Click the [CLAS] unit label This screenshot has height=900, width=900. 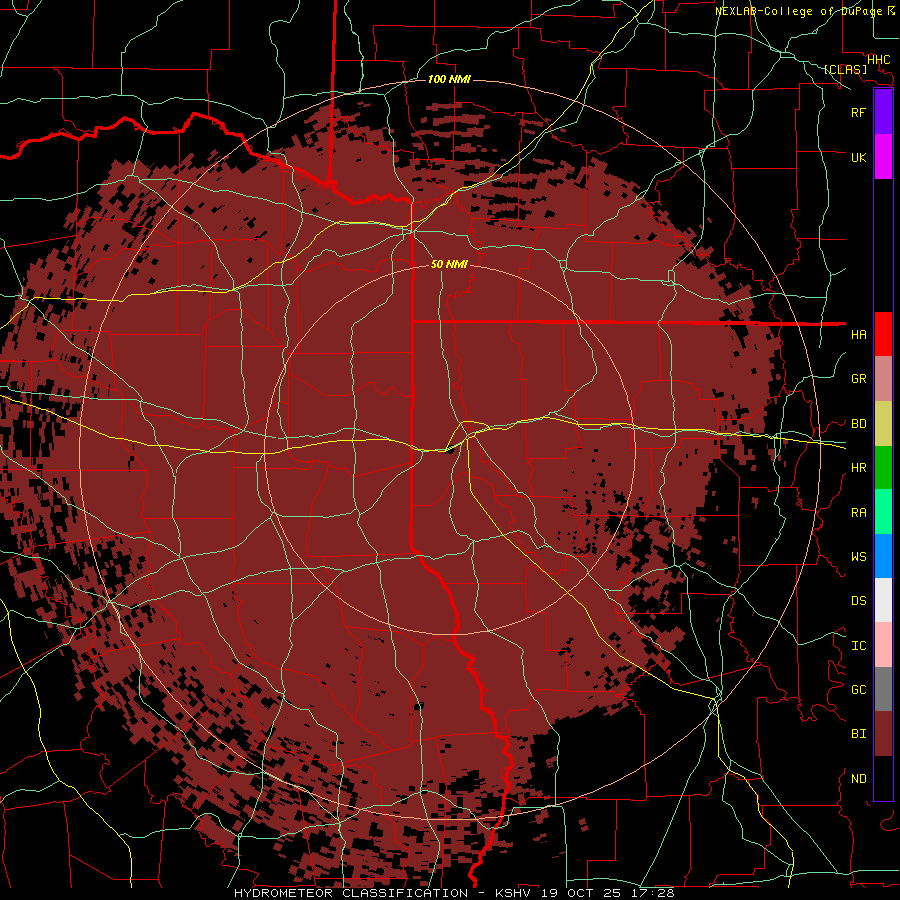click(x=845, y=69)
